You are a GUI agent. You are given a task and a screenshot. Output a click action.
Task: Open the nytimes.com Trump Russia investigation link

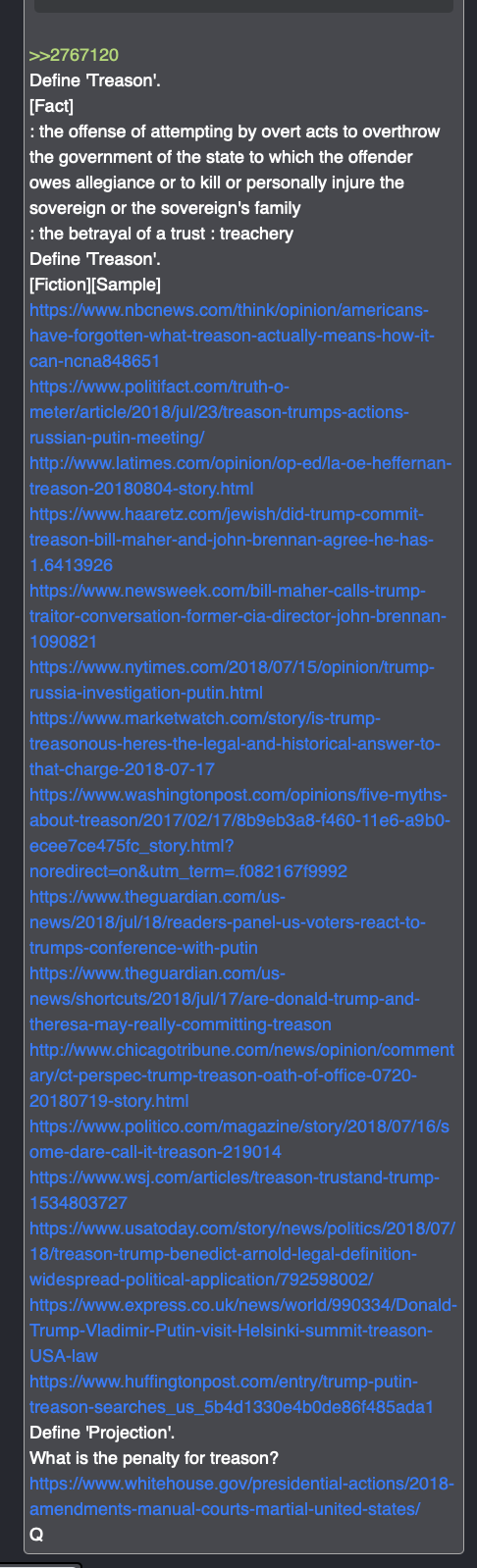[x=232, y=680]
